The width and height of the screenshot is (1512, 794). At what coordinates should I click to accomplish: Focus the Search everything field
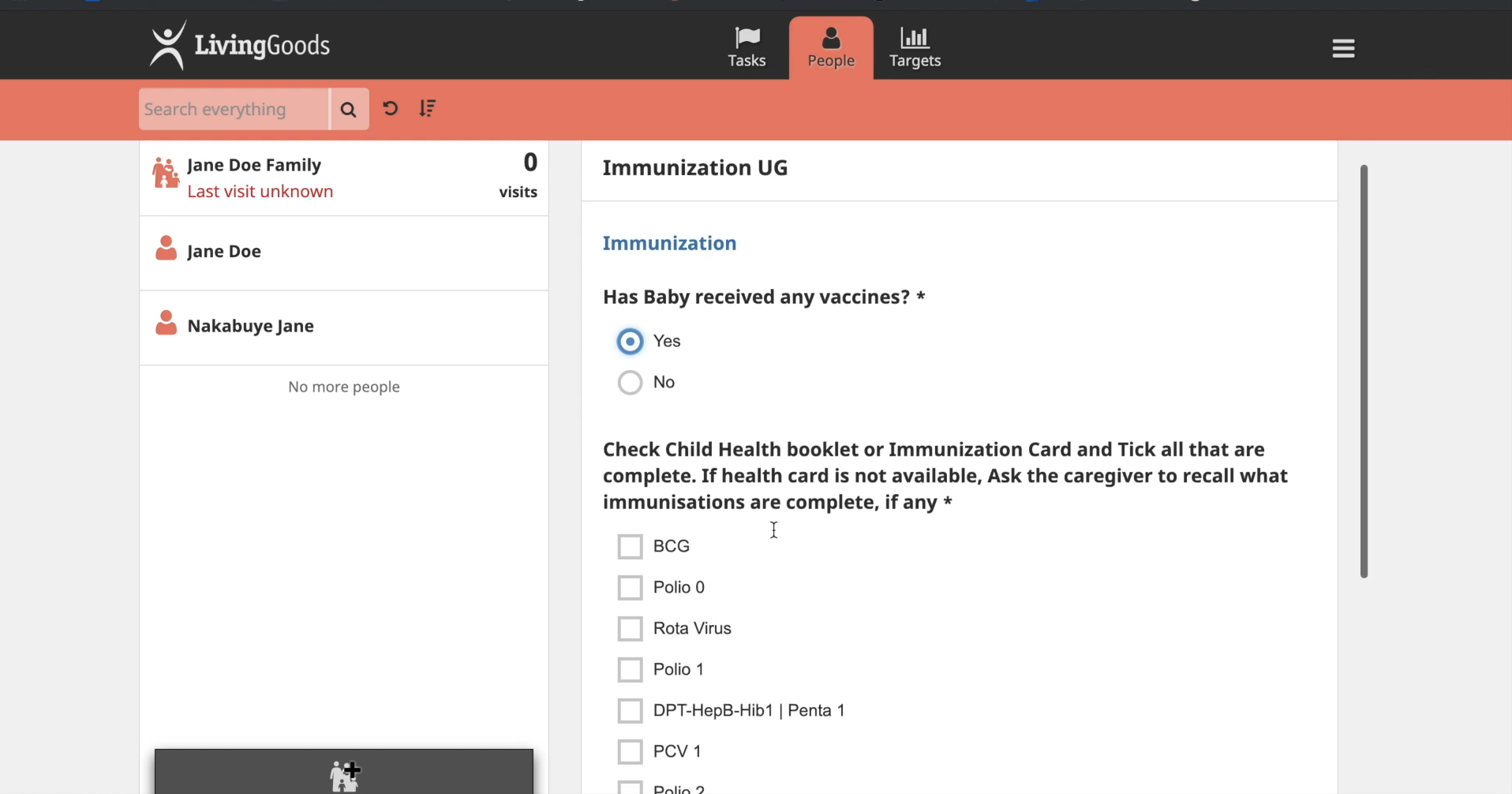(234, 110)
